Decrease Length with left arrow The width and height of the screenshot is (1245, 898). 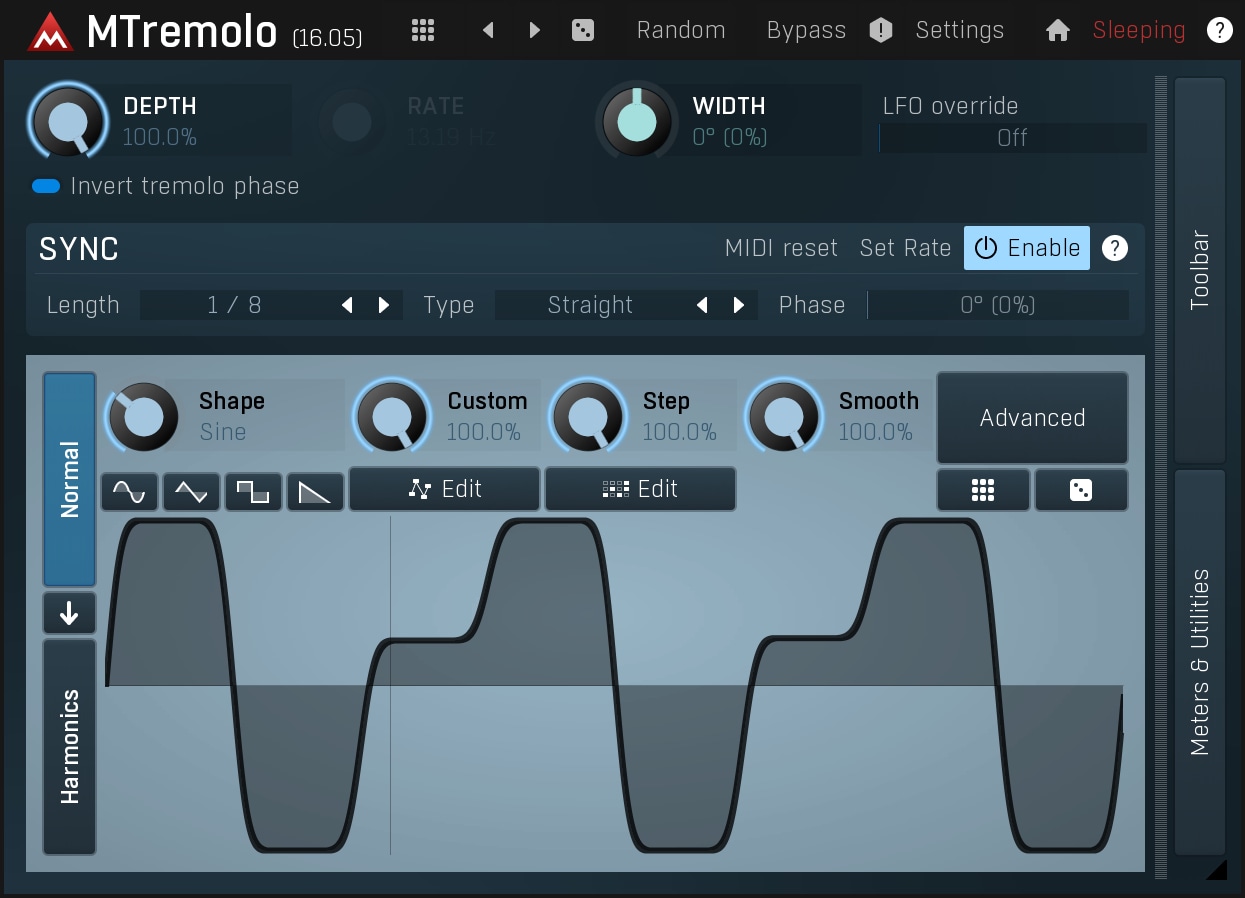(x=347, y=305)
